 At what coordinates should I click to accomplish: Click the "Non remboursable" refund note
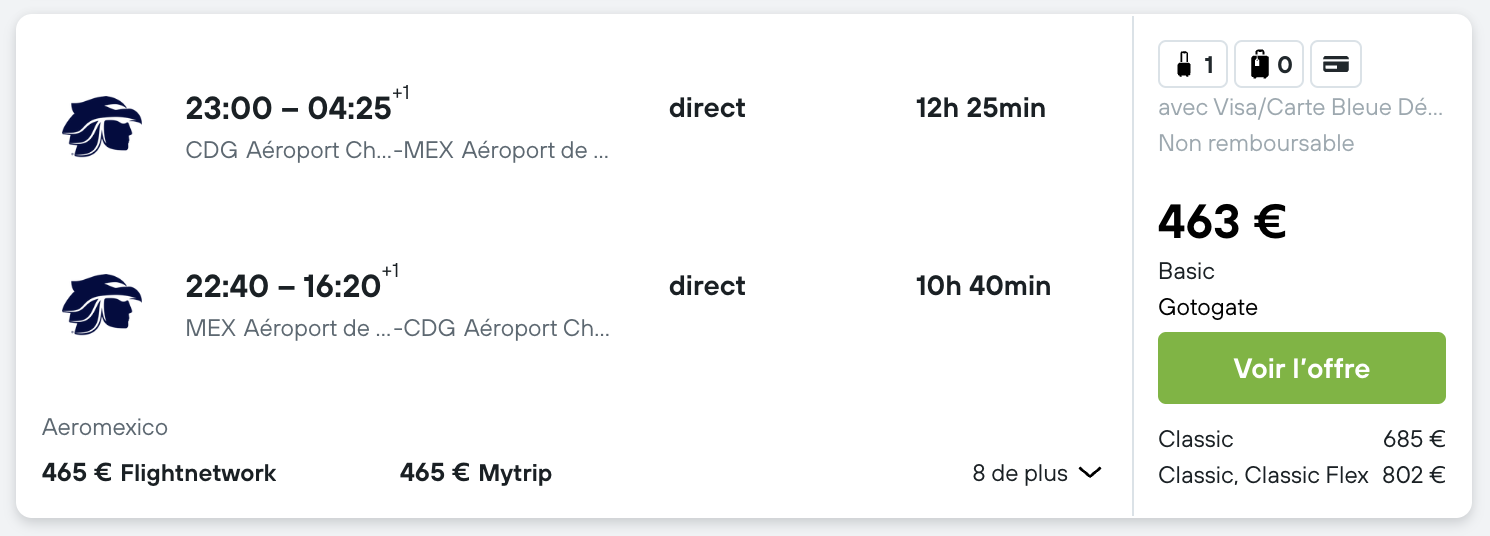click(x=1256, y=143)
